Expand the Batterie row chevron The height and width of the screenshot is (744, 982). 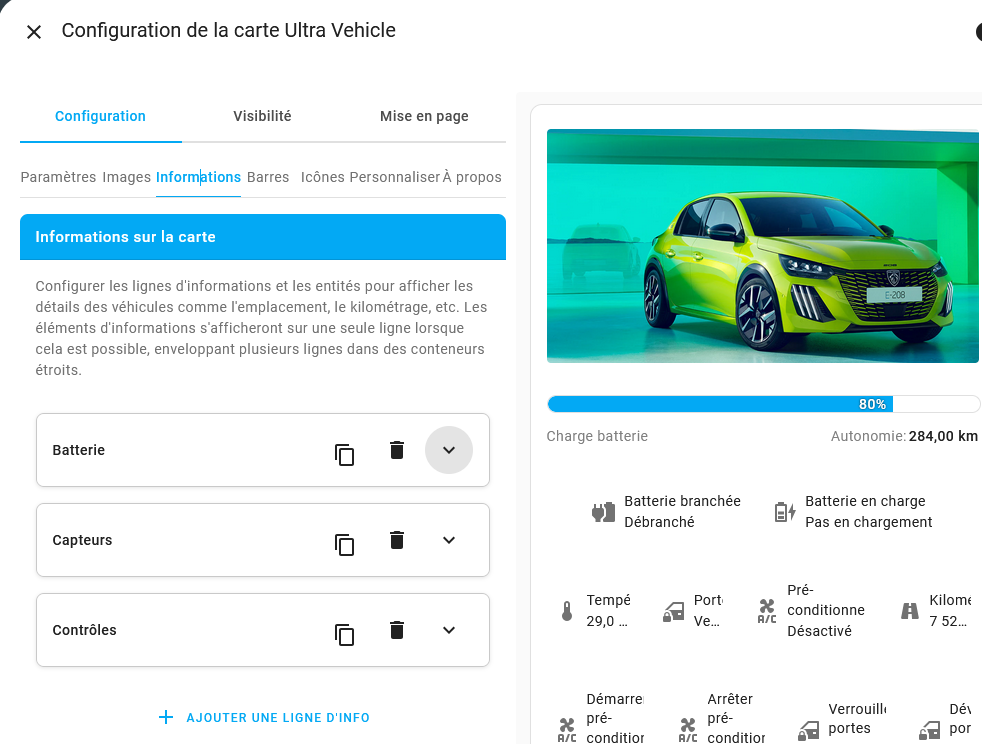[x=449, y=450]
